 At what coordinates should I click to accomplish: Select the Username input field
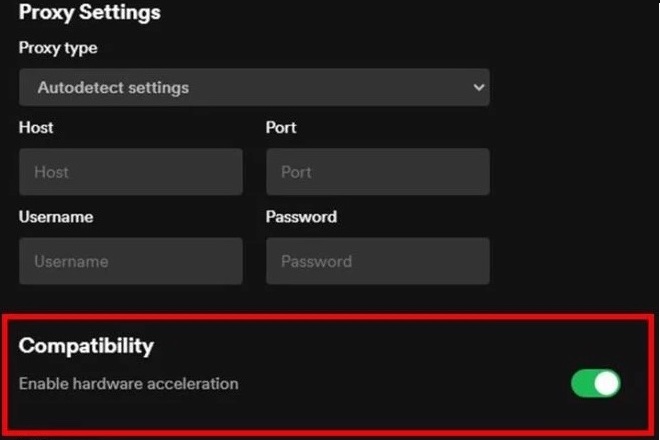tap(130, 261)
